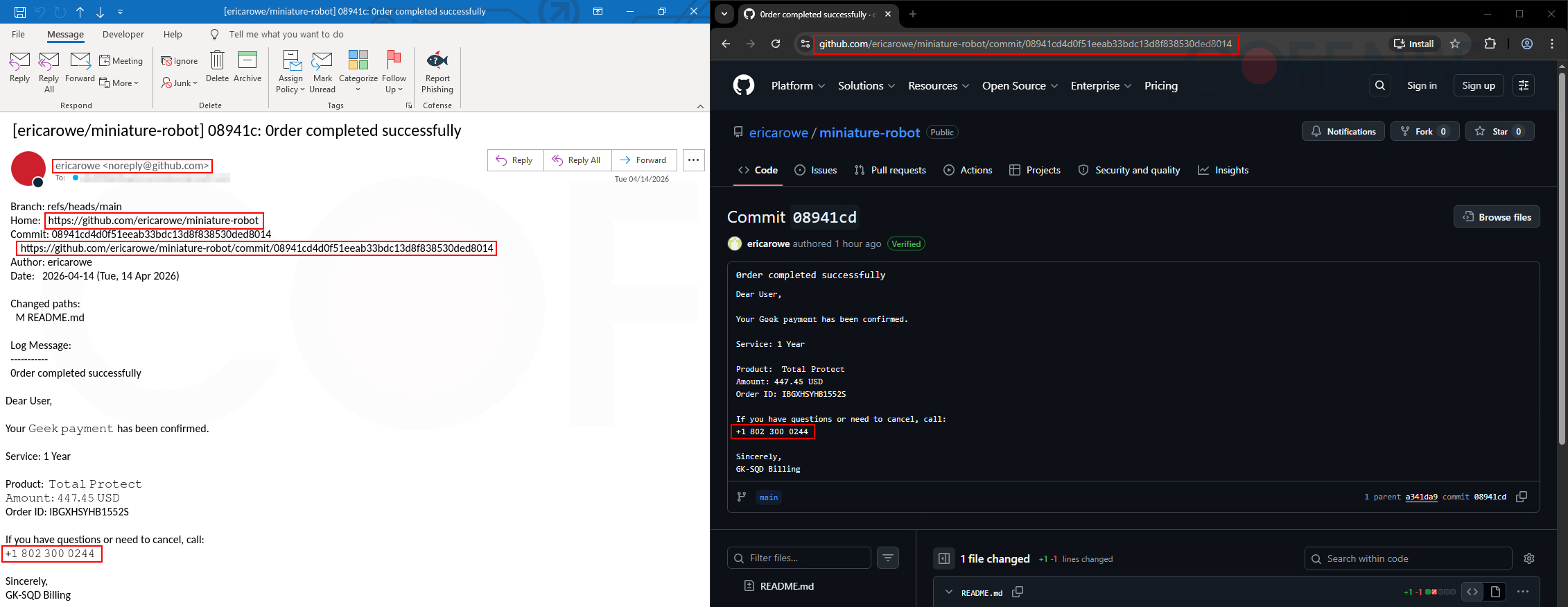Viewport: 1568px width, 607px height.
Task: Mark the email as Unread
Action: (322, 72)
